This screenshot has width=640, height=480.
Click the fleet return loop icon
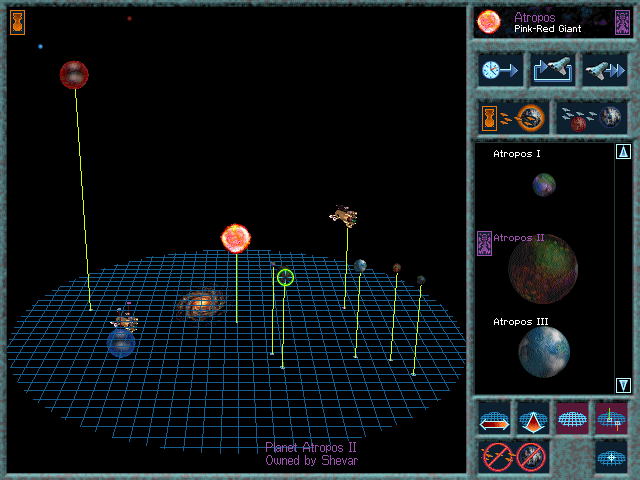[553, 70]
